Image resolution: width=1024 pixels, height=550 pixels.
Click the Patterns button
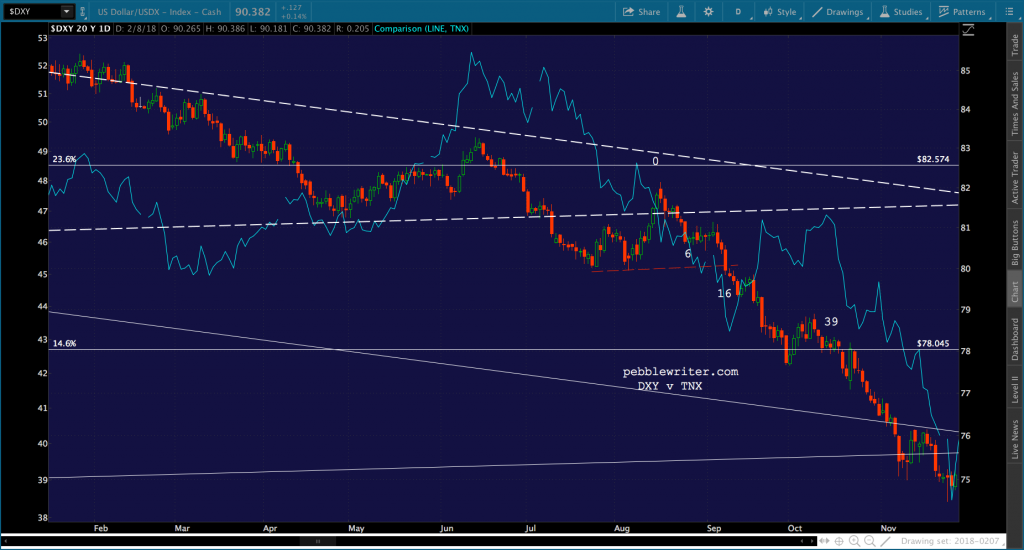964,12
